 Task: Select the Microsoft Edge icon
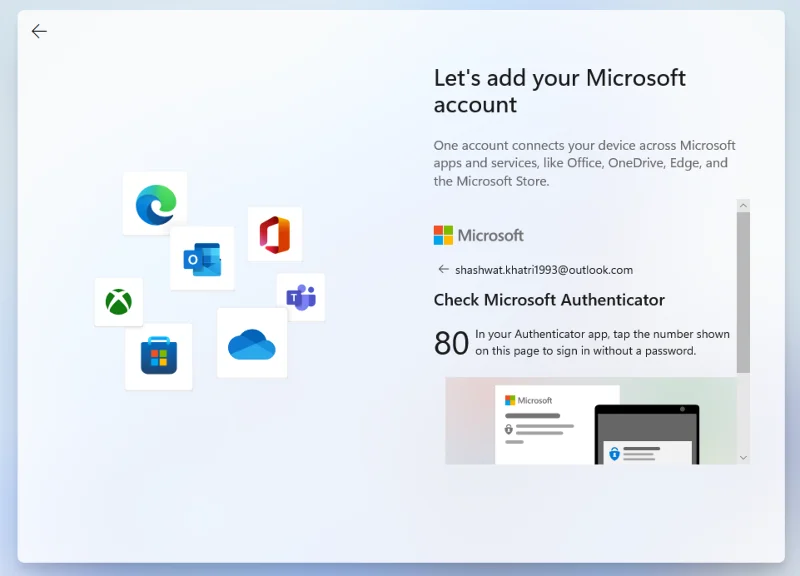click(155, 203)
